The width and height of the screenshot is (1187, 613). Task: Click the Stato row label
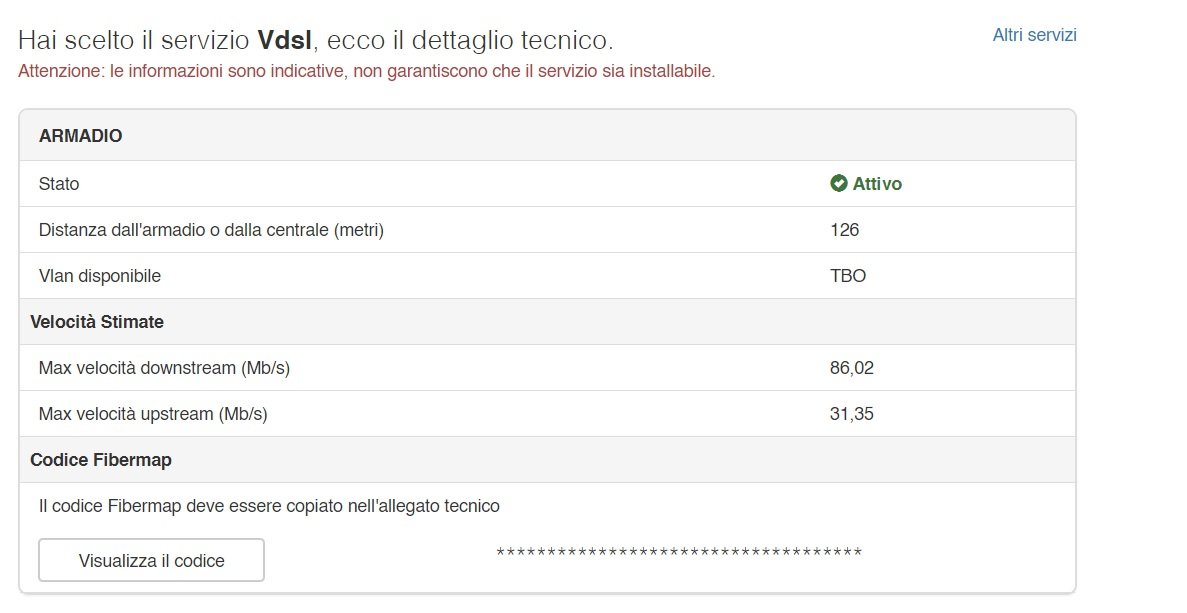tap(58, 184)
